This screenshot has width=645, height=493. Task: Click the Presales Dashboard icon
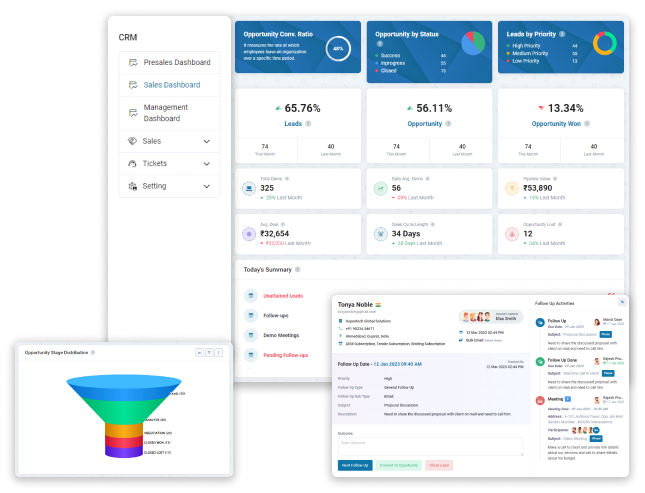pos(133,63)
